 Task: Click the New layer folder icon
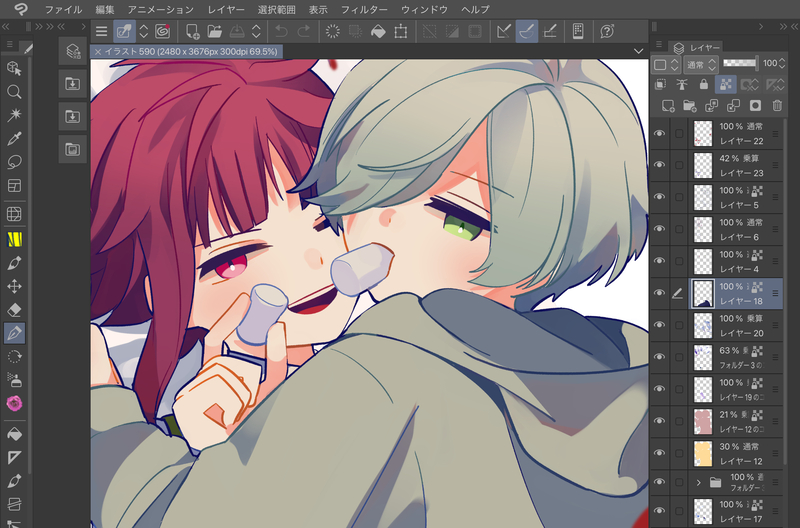(690, 106)
